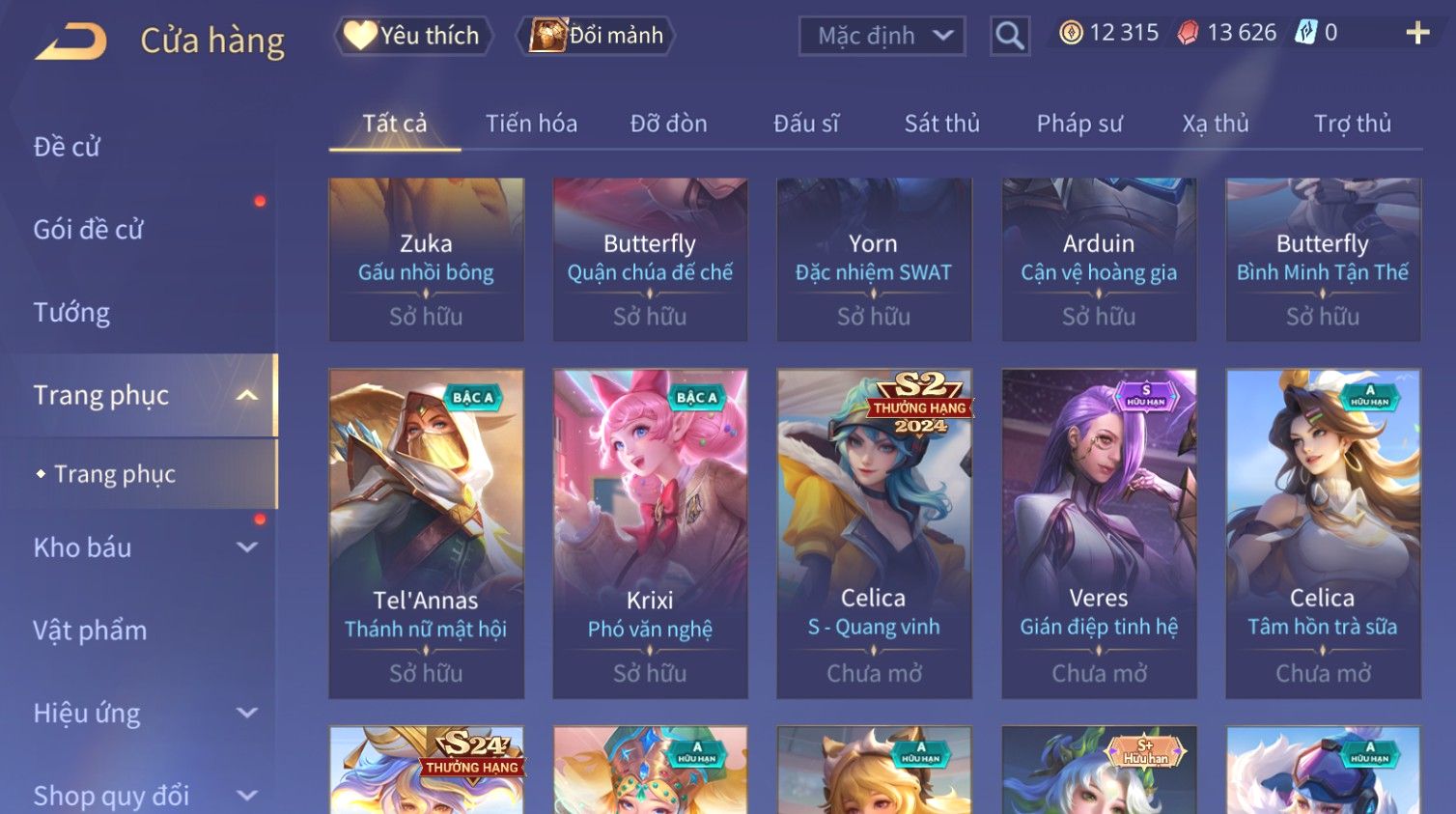Switch to the Sát thủ tab

pos(941,124)
